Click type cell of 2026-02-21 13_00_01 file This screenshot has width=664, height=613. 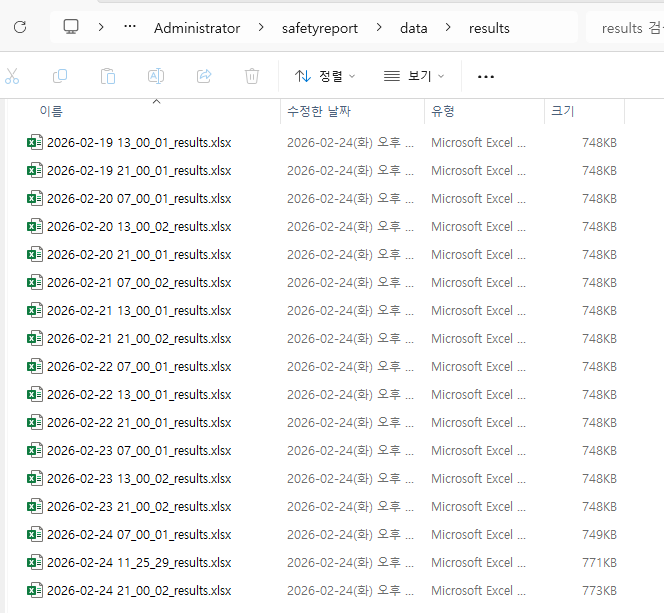[479, 311]
